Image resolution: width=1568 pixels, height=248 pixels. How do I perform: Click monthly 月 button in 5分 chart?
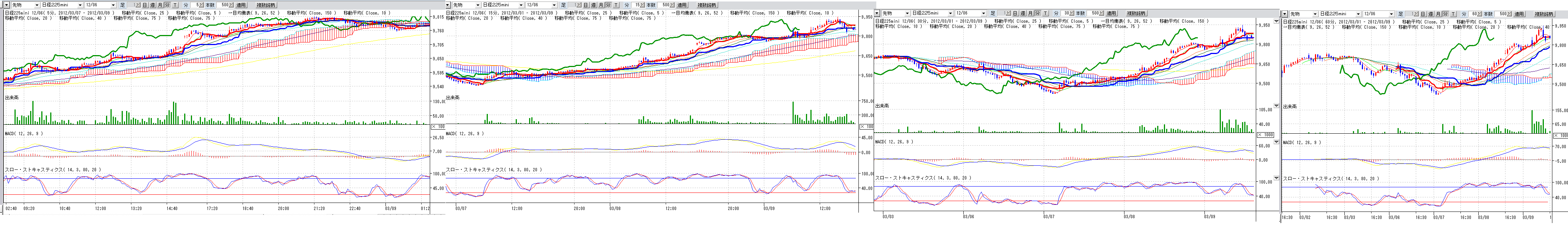[x=160, y=5]
